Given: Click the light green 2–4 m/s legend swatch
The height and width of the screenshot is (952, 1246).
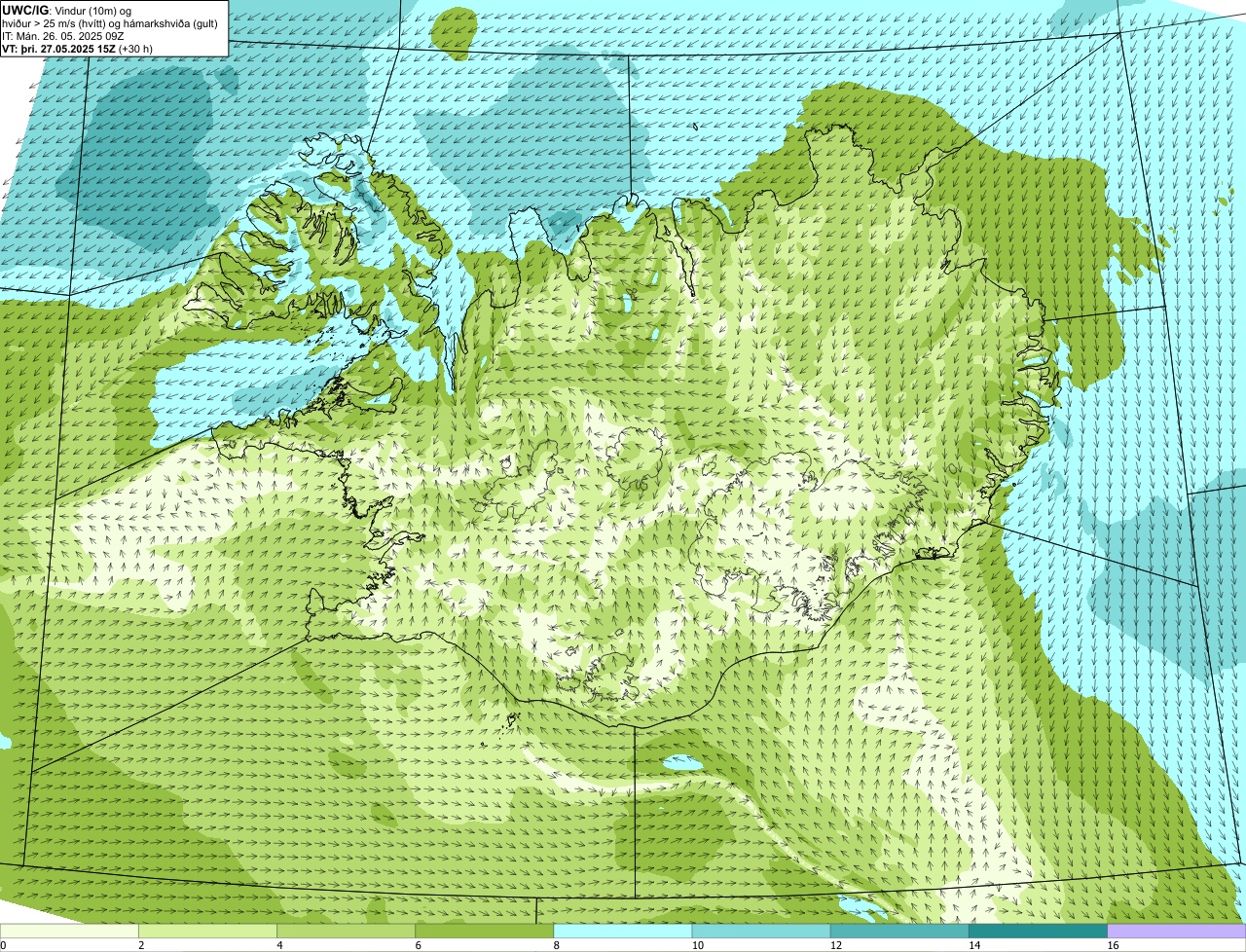Looking at the screenshot, I should [207, 932].
